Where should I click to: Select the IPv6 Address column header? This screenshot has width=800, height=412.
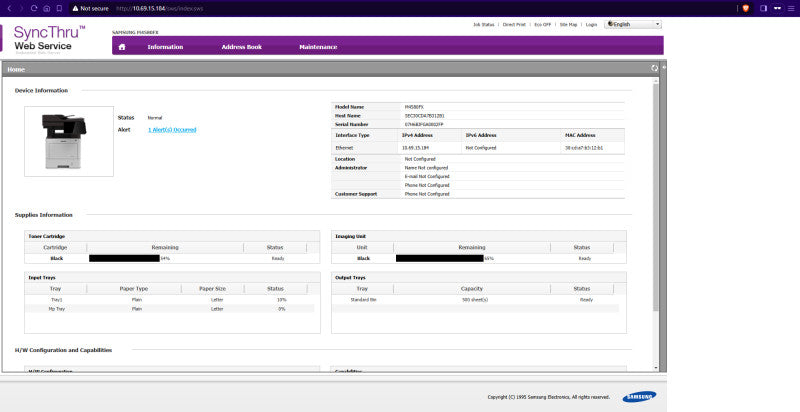481,136
